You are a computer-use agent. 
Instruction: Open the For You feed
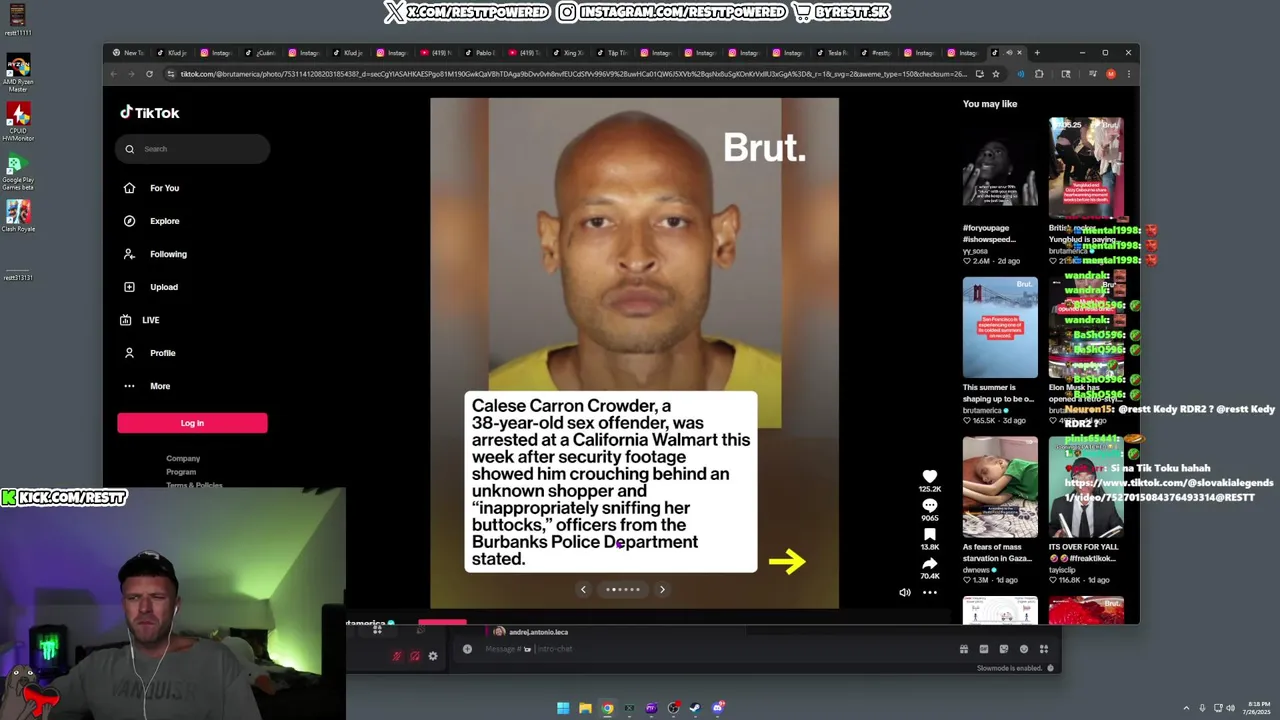152,188
